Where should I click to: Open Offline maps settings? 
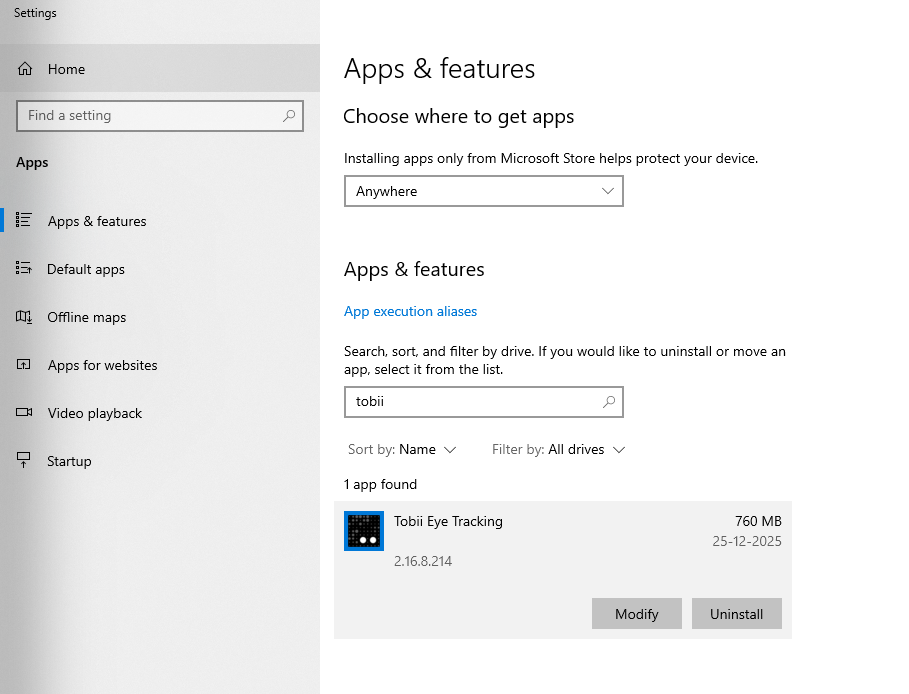tap(160, 317)
